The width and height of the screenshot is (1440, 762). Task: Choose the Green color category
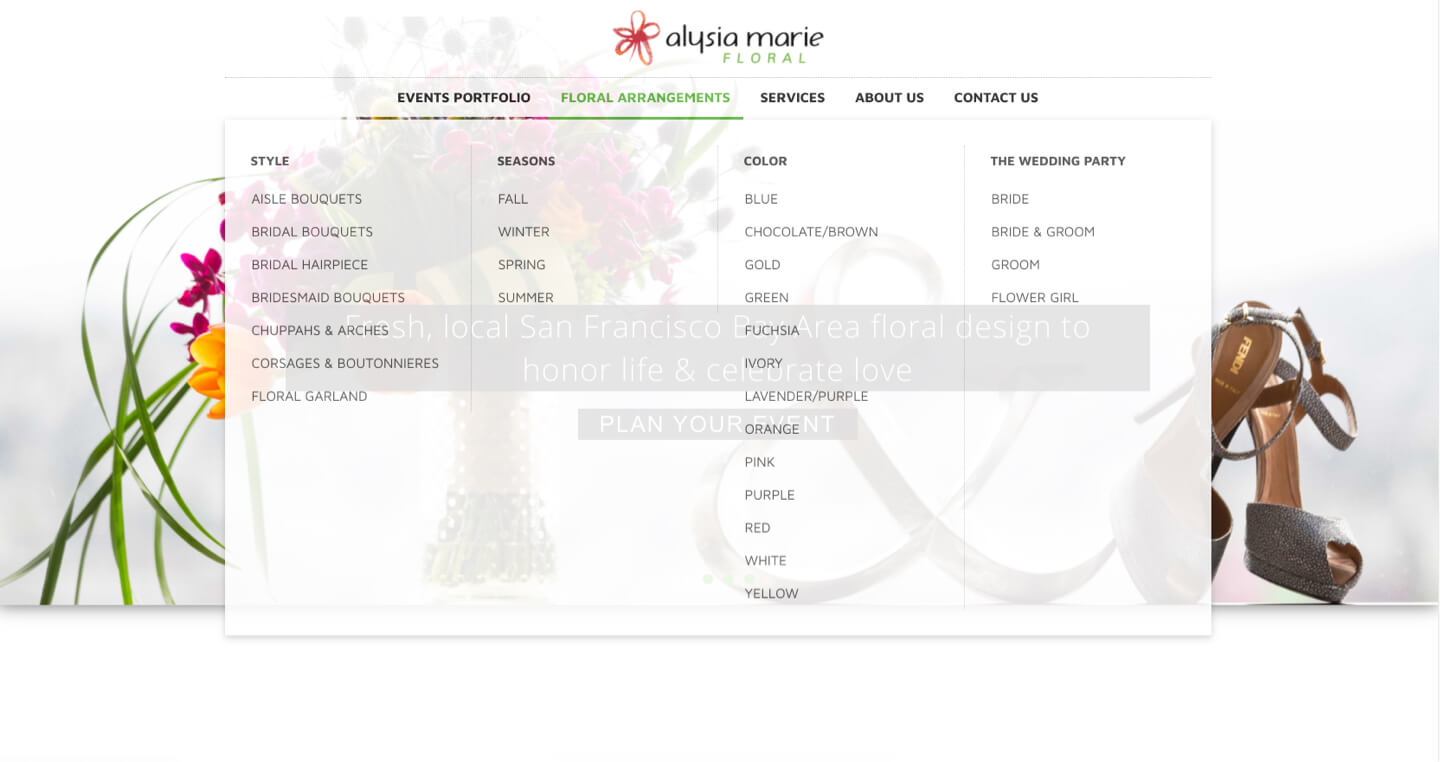point(766,298)
